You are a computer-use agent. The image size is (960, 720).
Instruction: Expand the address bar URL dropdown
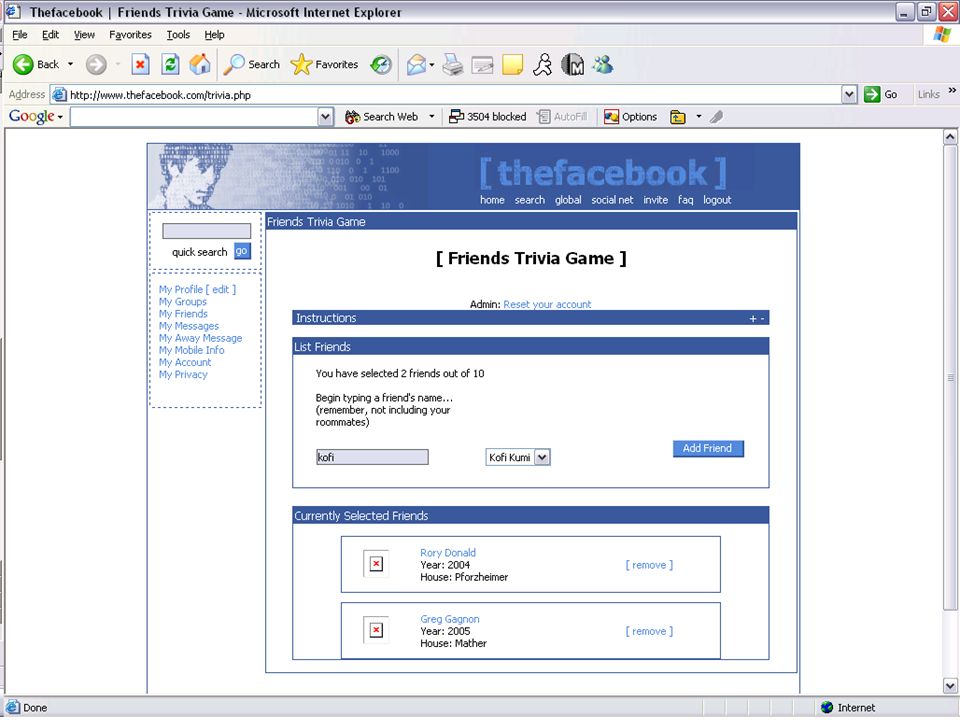[849, 94]
